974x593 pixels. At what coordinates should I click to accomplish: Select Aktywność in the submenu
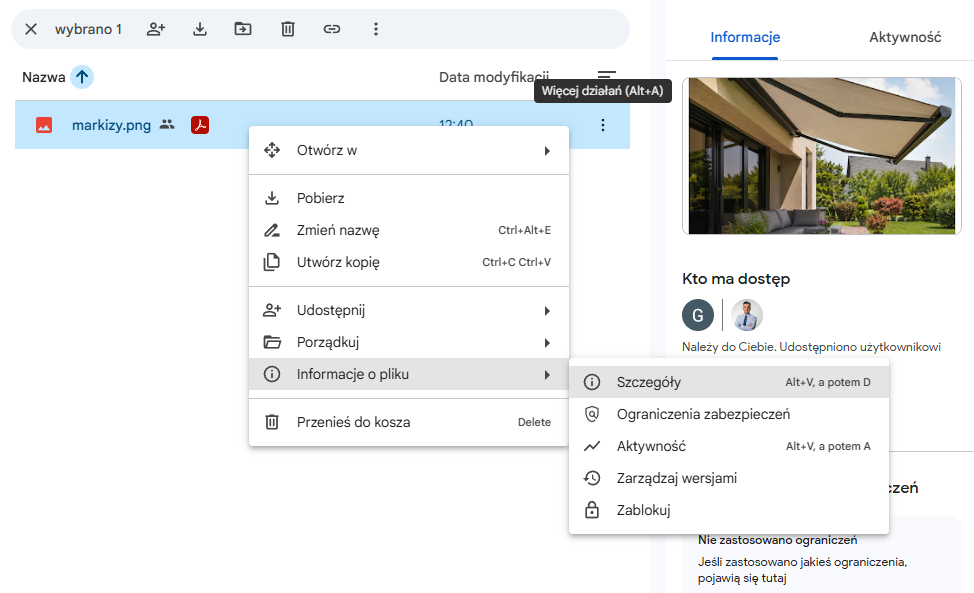729,446
